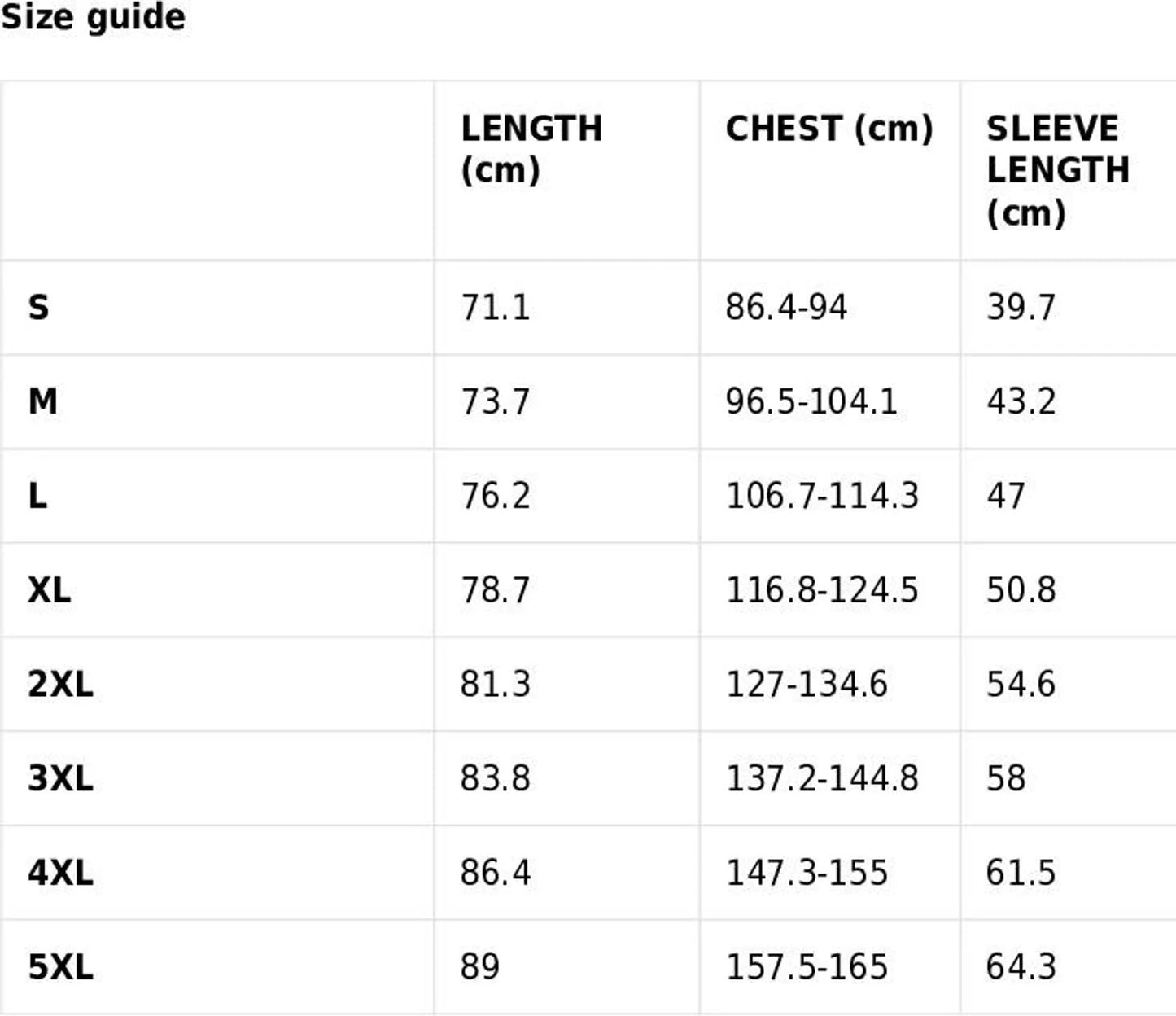Select the 81.3 length cell
The height and width of the screenshot is (1016, 1176).
point(495,684)
